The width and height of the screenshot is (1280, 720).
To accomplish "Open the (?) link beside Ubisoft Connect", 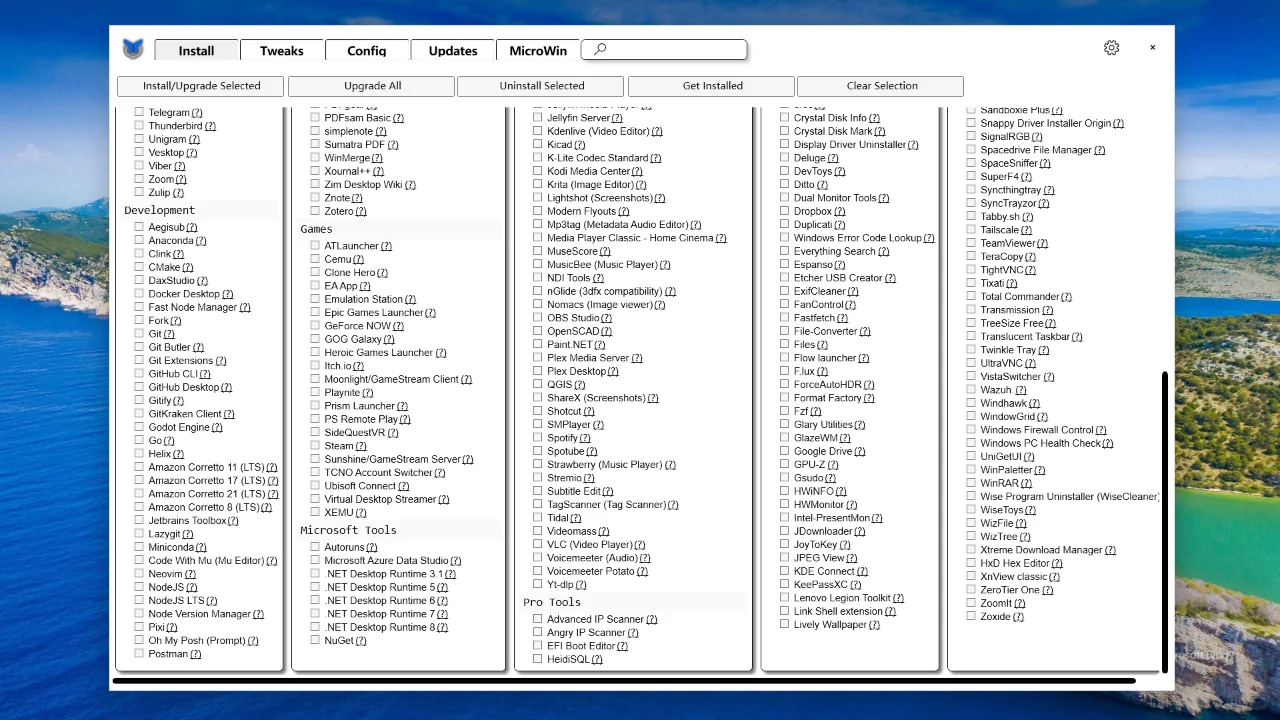I will (404, 486).
